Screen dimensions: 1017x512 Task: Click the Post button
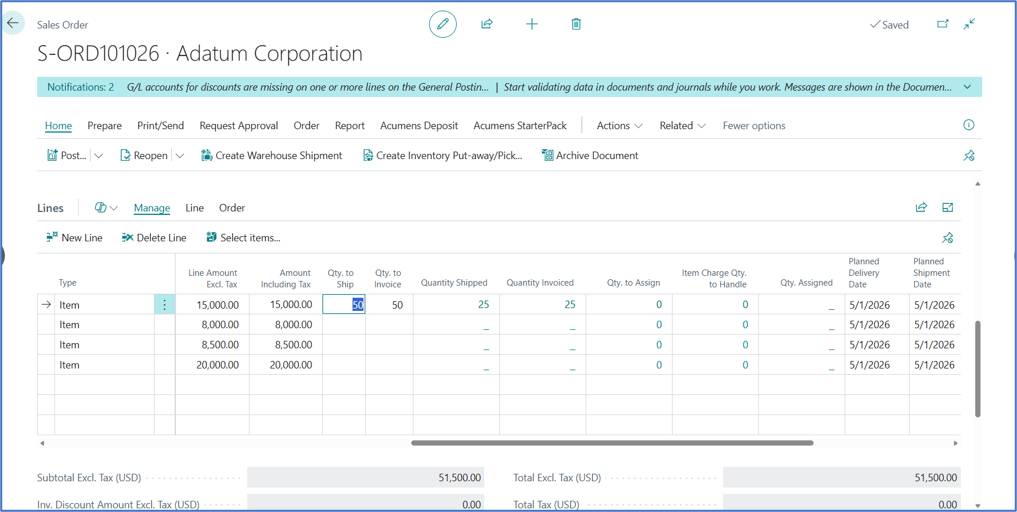point(67,156)
